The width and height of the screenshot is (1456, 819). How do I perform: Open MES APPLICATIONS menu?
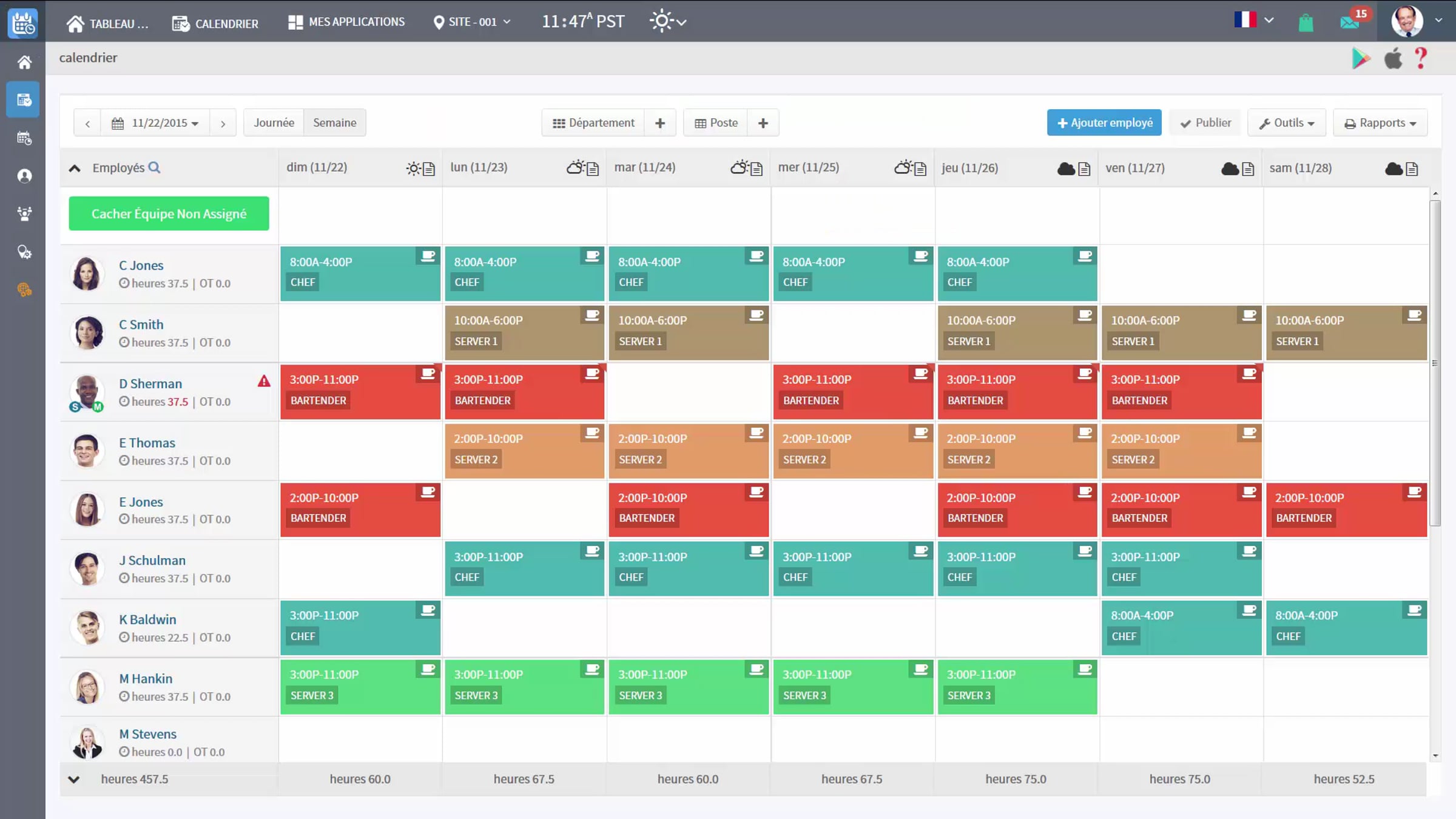coord(346,22)
